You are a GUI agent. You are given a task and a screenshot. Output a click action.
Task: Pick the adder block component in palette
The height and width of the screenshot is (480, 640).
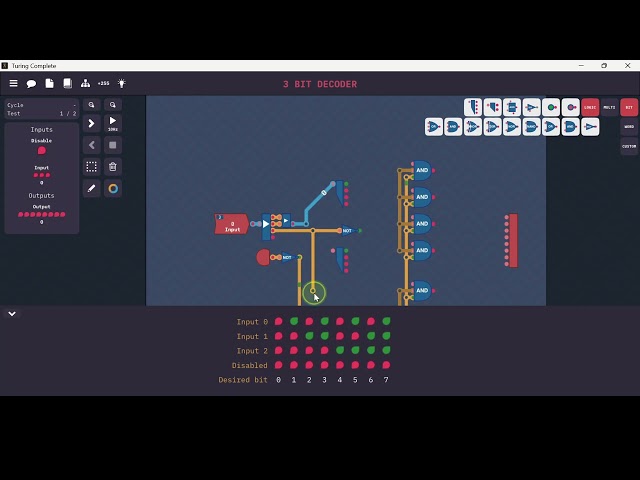coord(512,107)
